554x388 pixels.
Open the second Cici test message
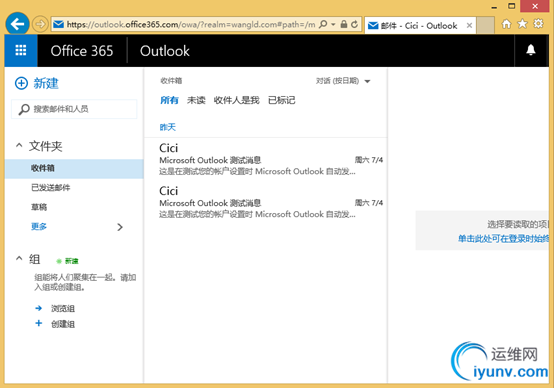(x=266, y=202)
